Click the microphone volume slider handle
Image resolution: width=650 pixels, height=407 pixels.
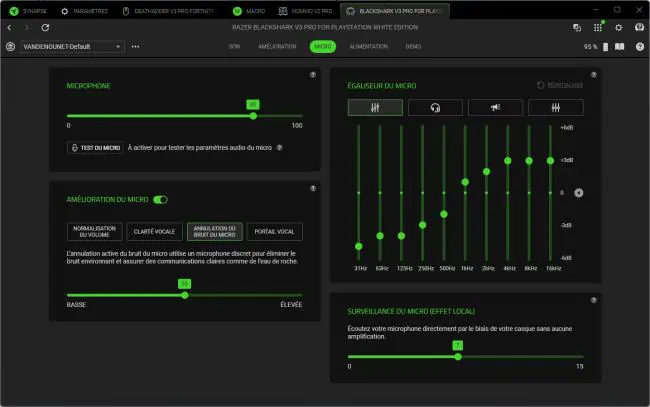253,116
